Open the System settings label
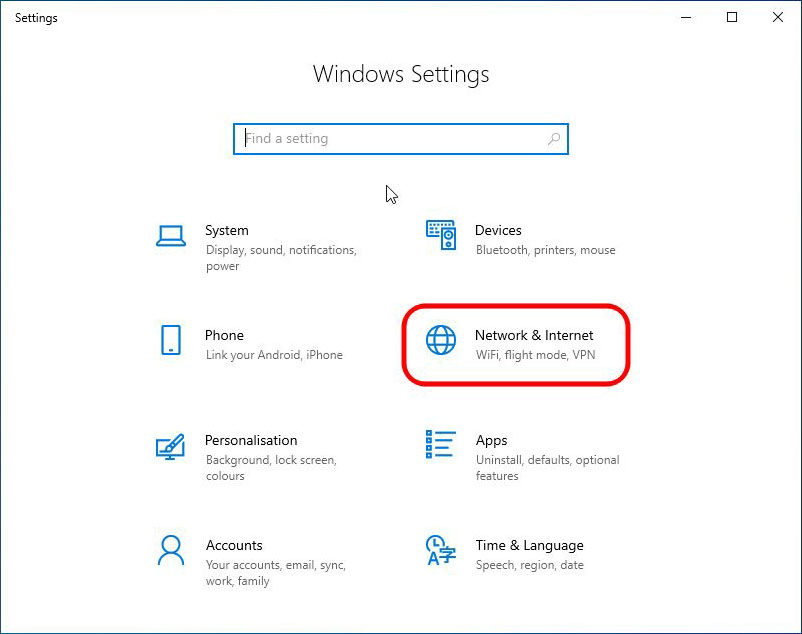802x634 pixels. pos(227,230)
